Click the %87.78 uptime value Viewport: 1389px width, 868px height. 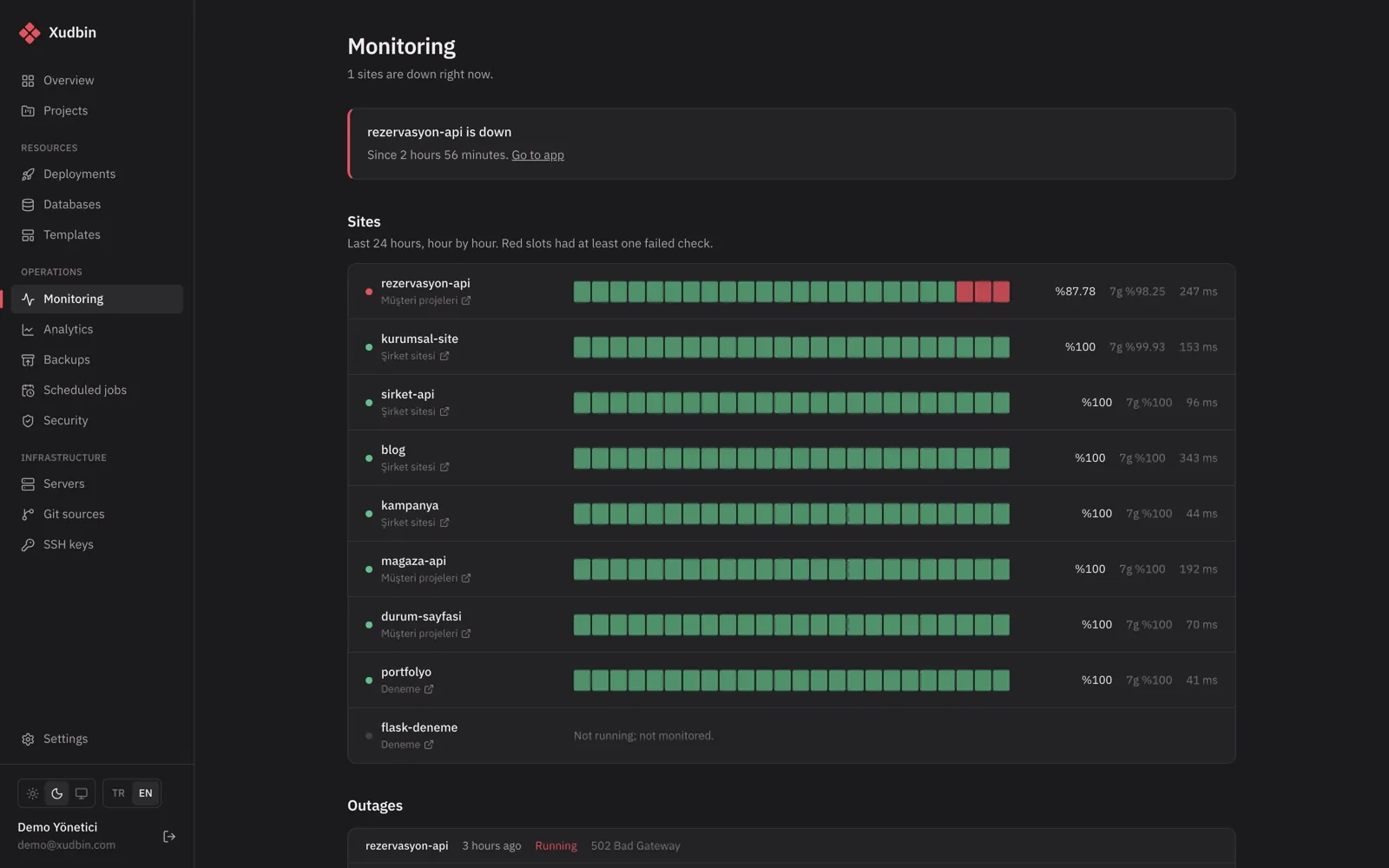[1075, 292]
